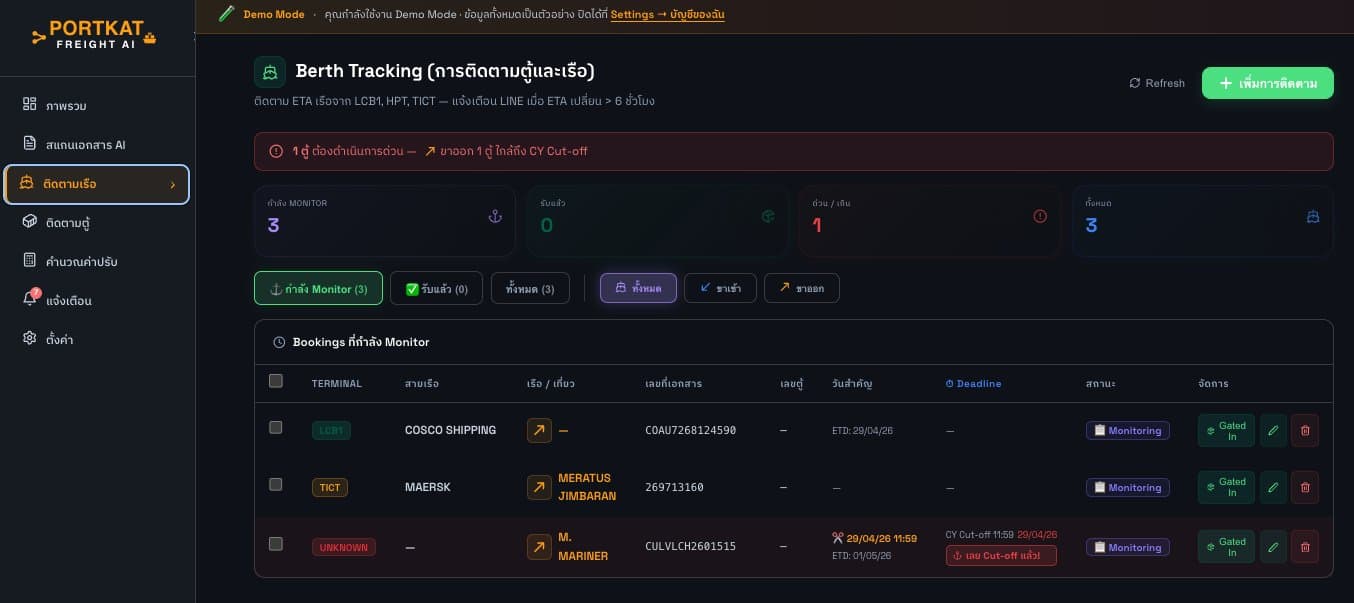The width and height of the screenshot is (1354, 603).
Task: Select the รับแล้ว (0) tab
Action: point(436,288)
